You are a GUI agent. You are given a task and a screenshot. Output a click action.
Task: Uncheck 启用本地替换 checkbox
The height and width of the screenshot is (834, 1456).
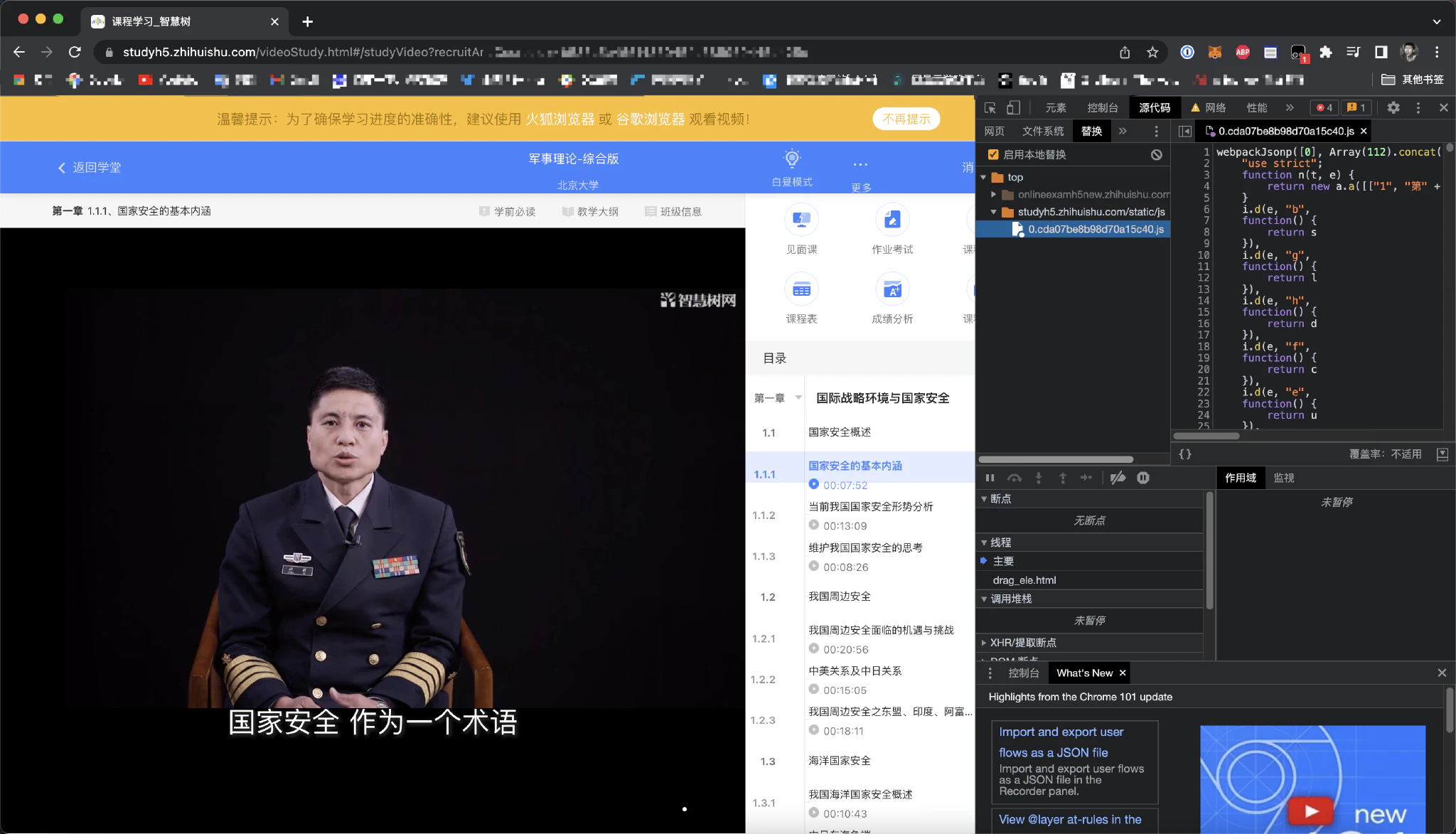click(994, 154)
